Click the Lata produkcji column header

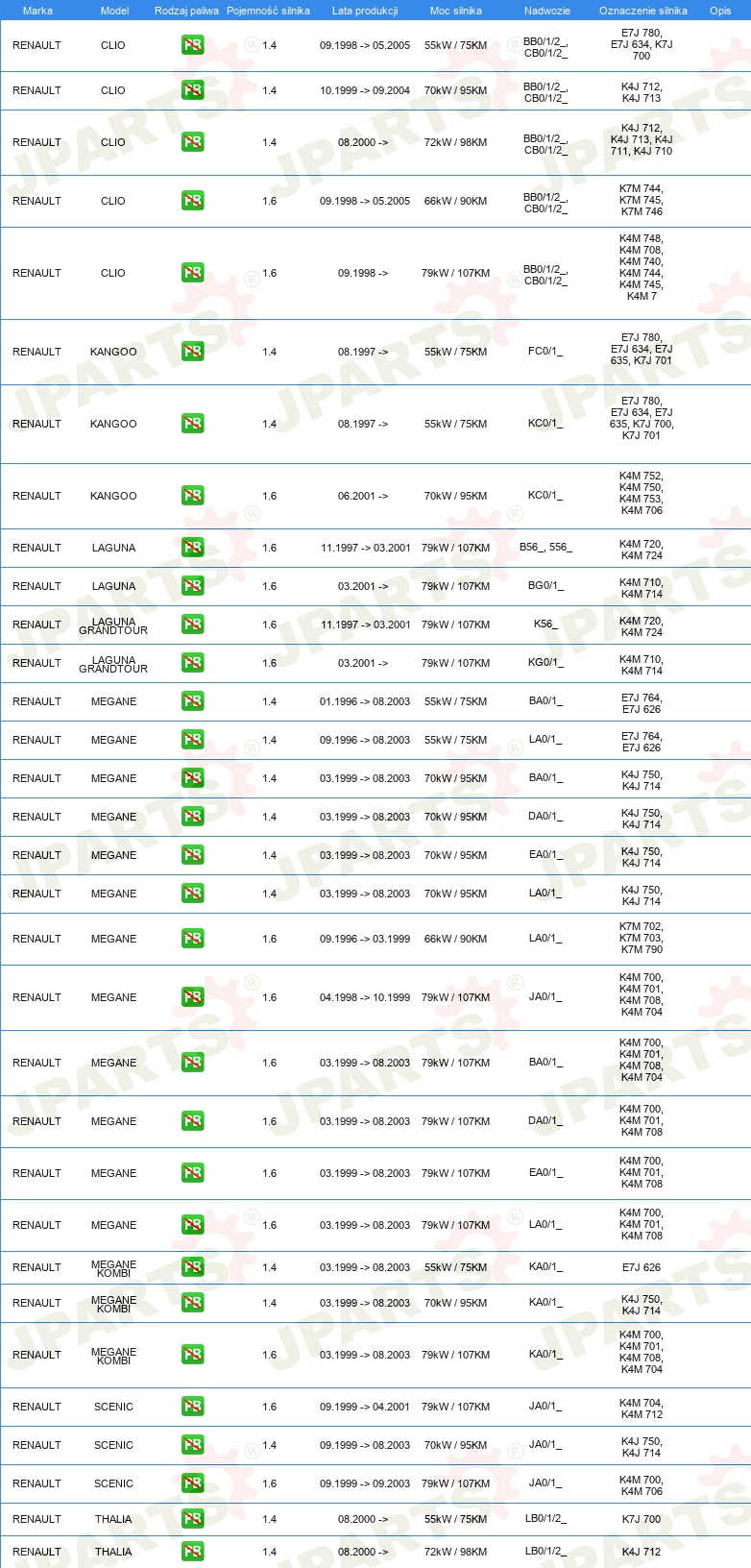[365, 11]
